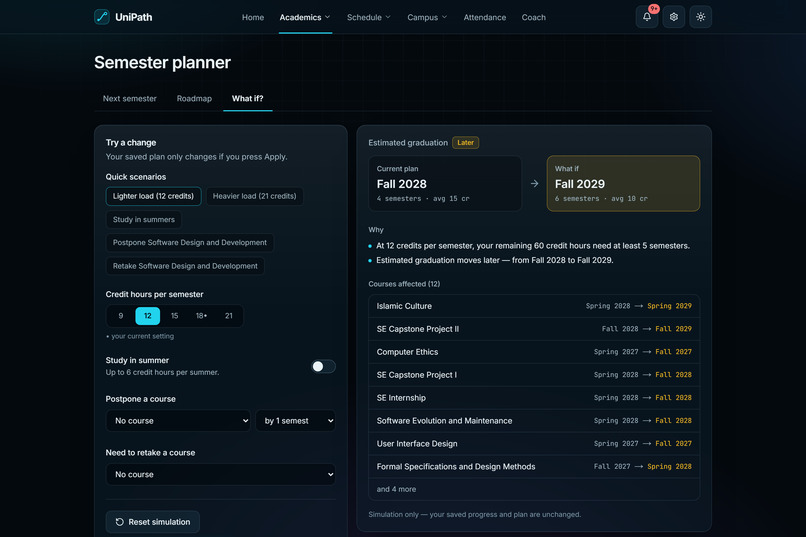Image resolution: width=806 pixels, height=537 pixels.
Task: Toggle light theme sun icon
Action: 700,17
